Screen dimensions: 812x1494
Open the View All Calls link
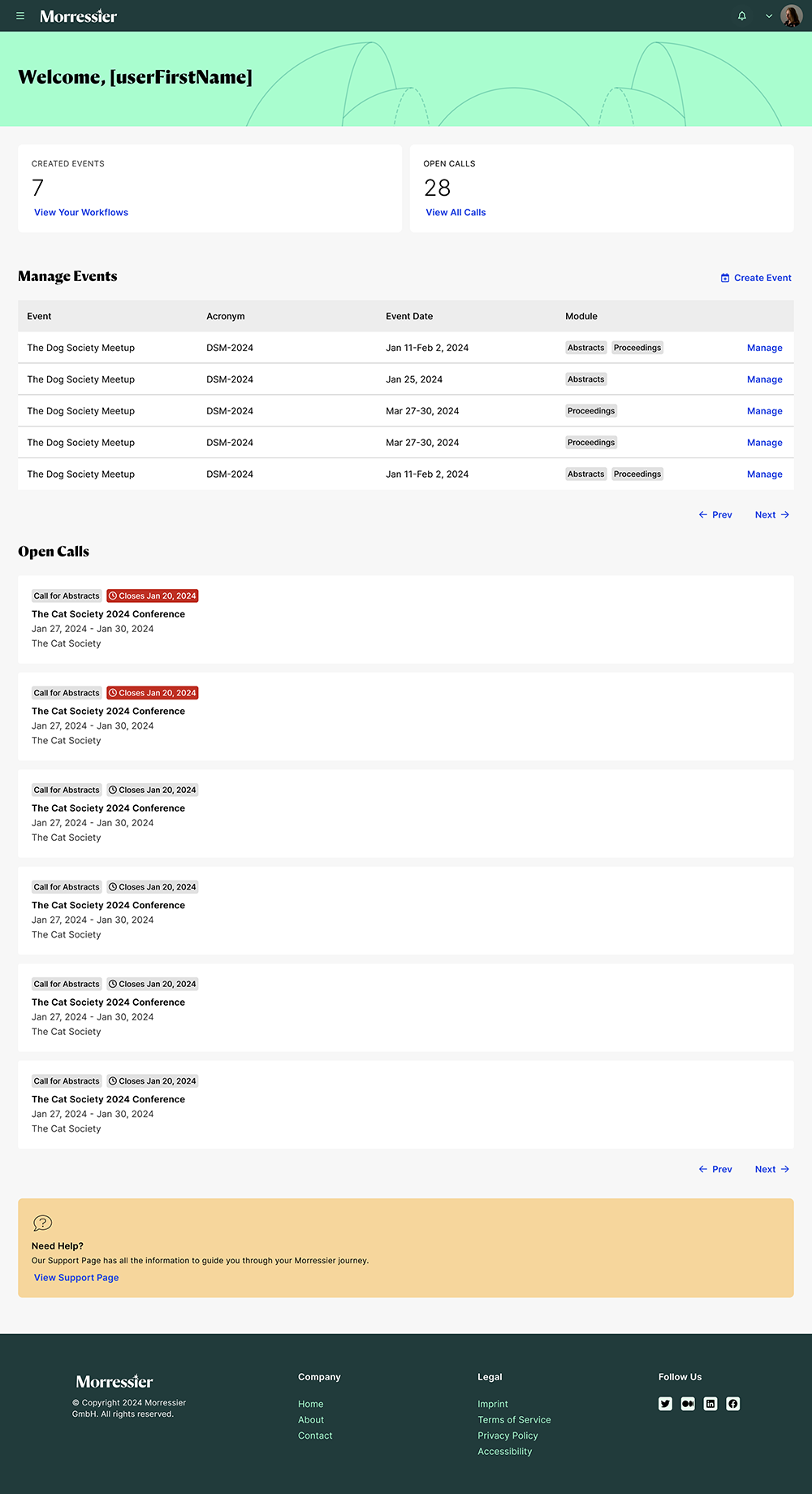tap(456, 213)
